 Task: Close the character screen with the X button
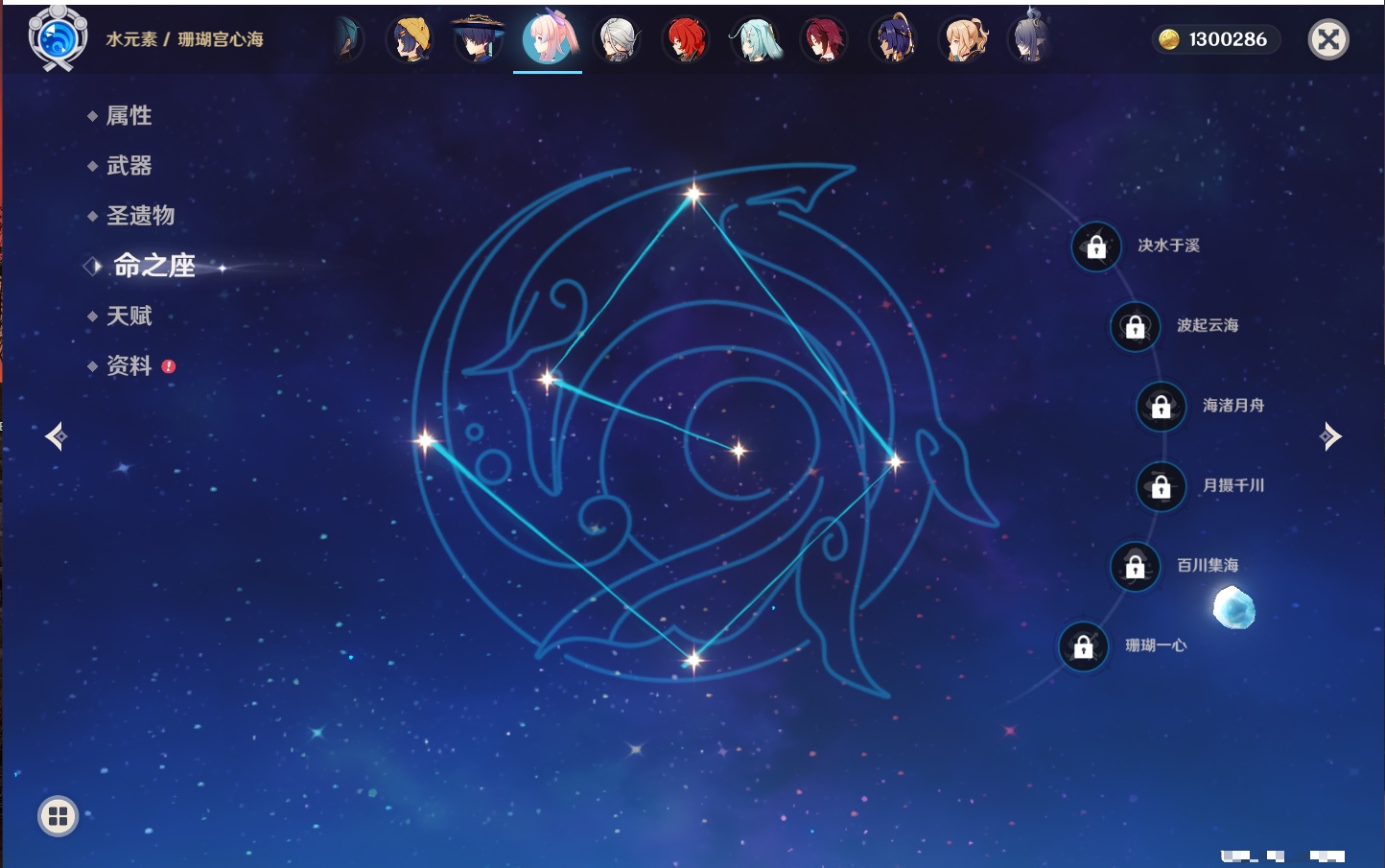(x=1328, y=39)
